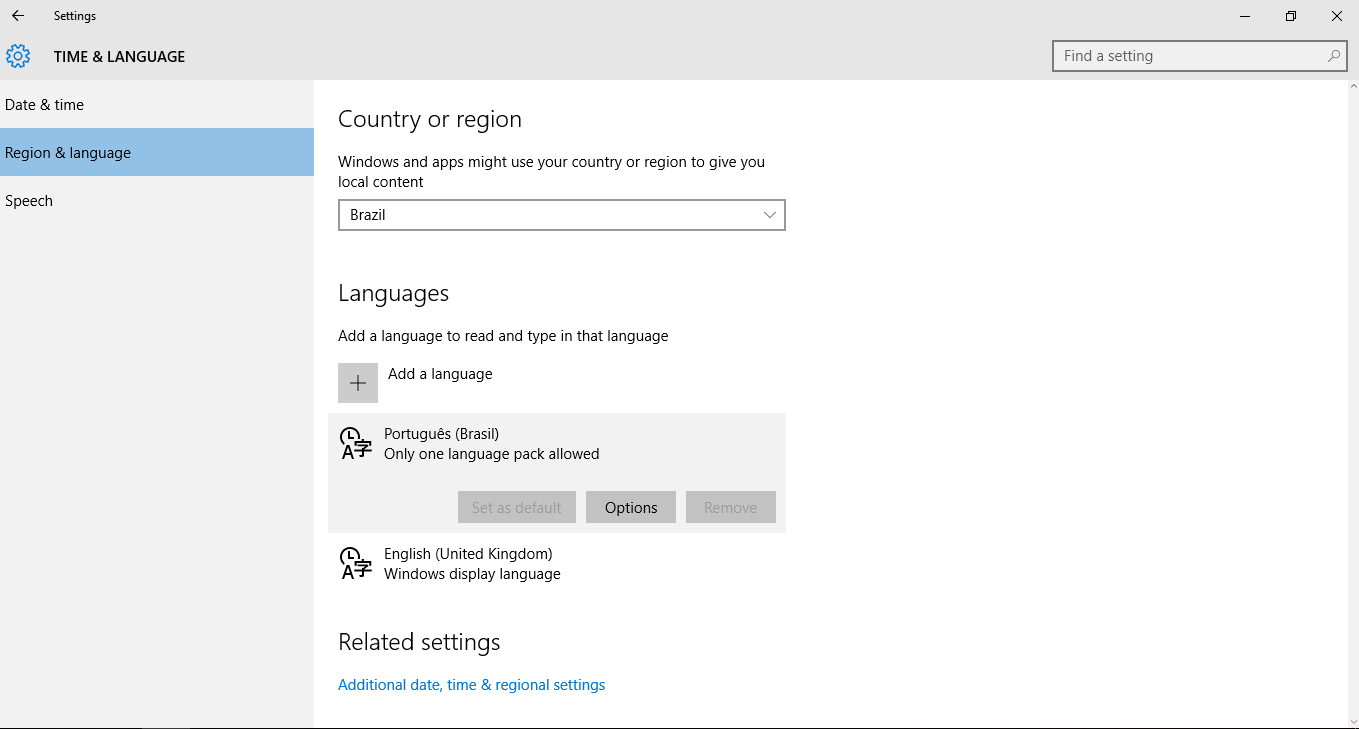
Task: Open the Date & time section
Action: coord(157,104)
